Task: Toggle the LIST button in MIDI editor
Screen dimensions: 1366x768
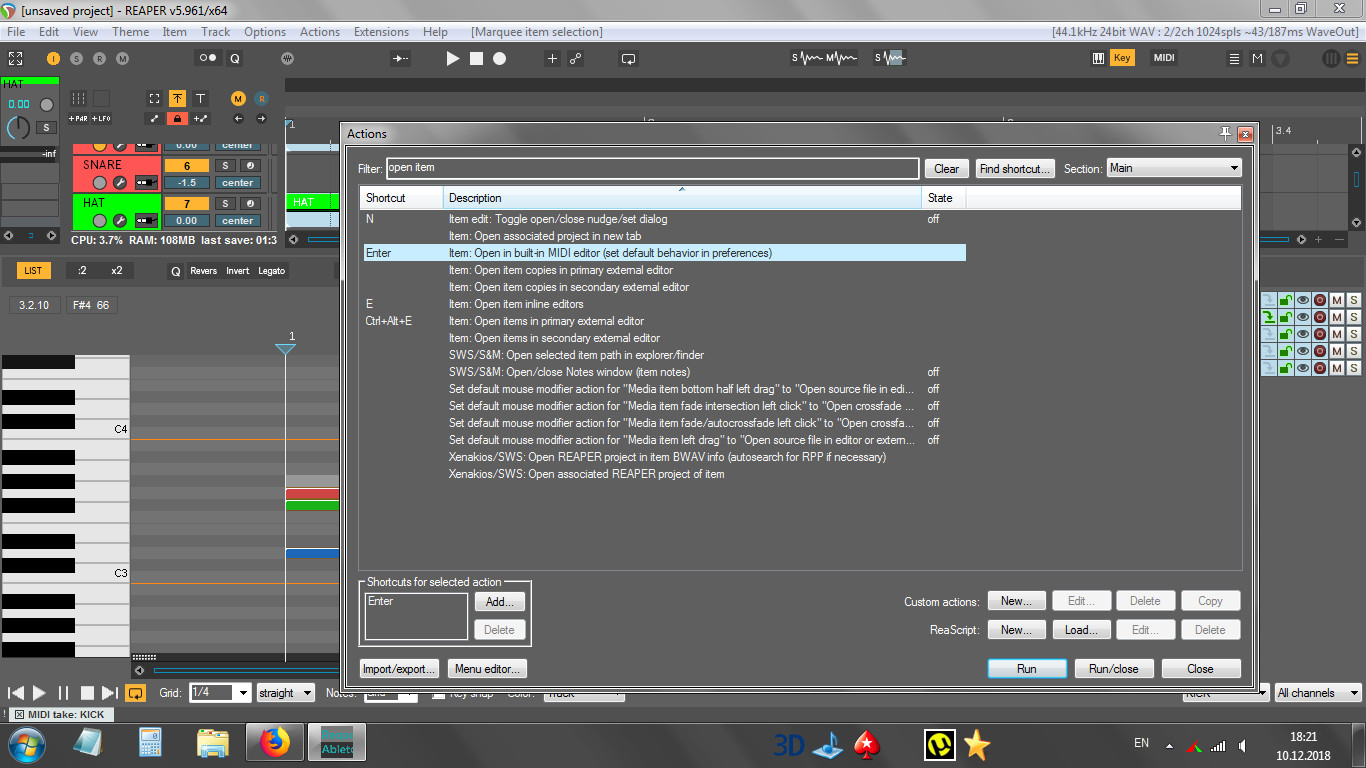Action: [33, 271]
